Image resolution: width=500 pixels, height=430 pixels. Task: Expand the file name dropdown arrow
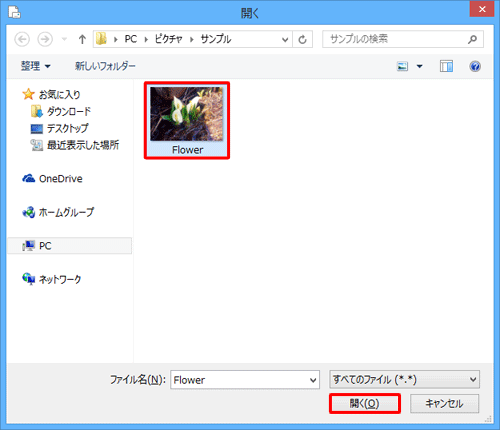pyautogui.click(x=313, y=380)
